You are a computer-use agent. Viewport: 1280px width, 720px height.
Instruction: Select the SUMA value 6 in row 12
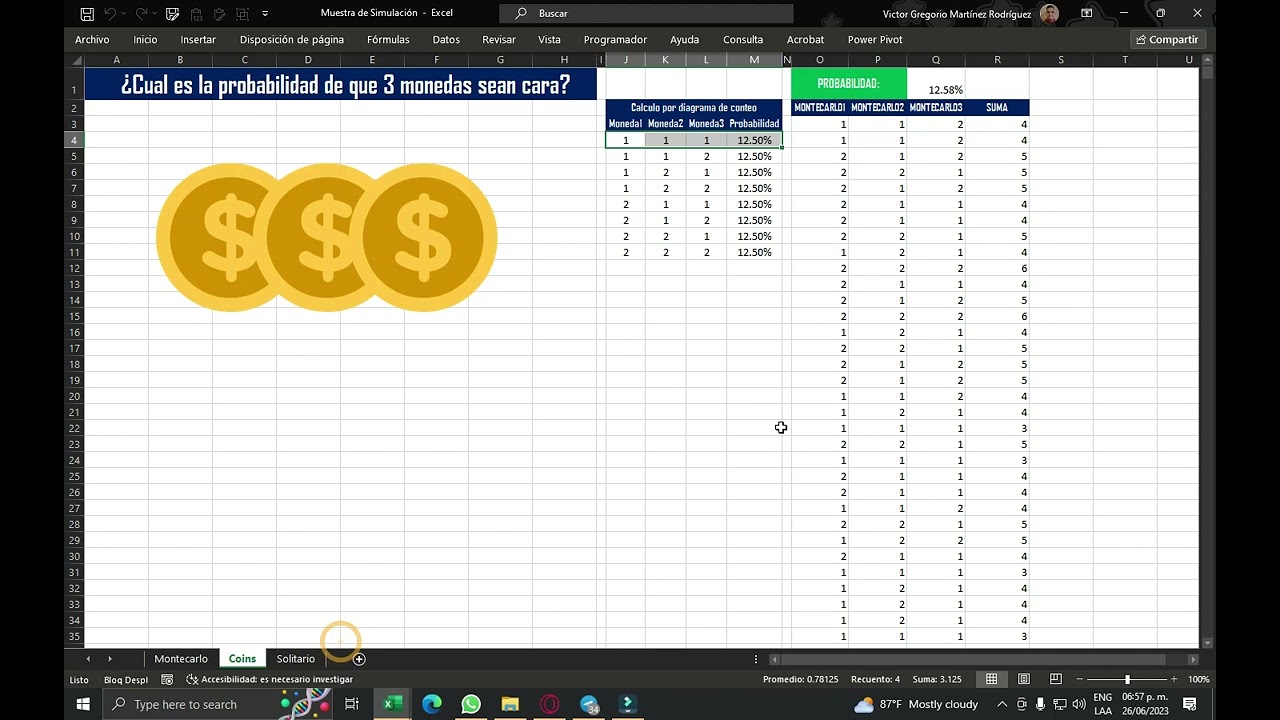(997, 268)
